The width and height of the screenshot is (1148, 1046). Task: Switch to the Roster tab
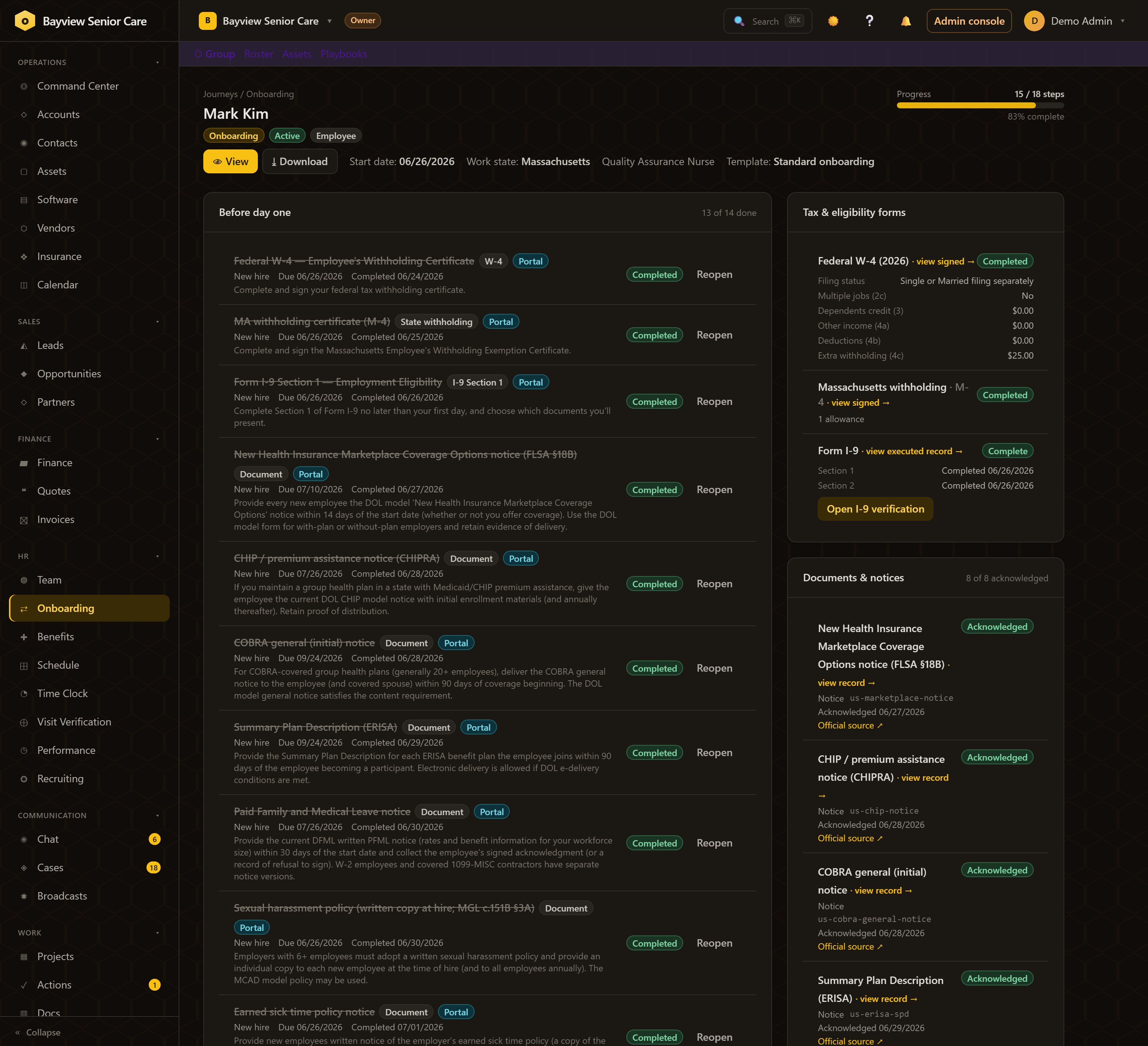259,54
